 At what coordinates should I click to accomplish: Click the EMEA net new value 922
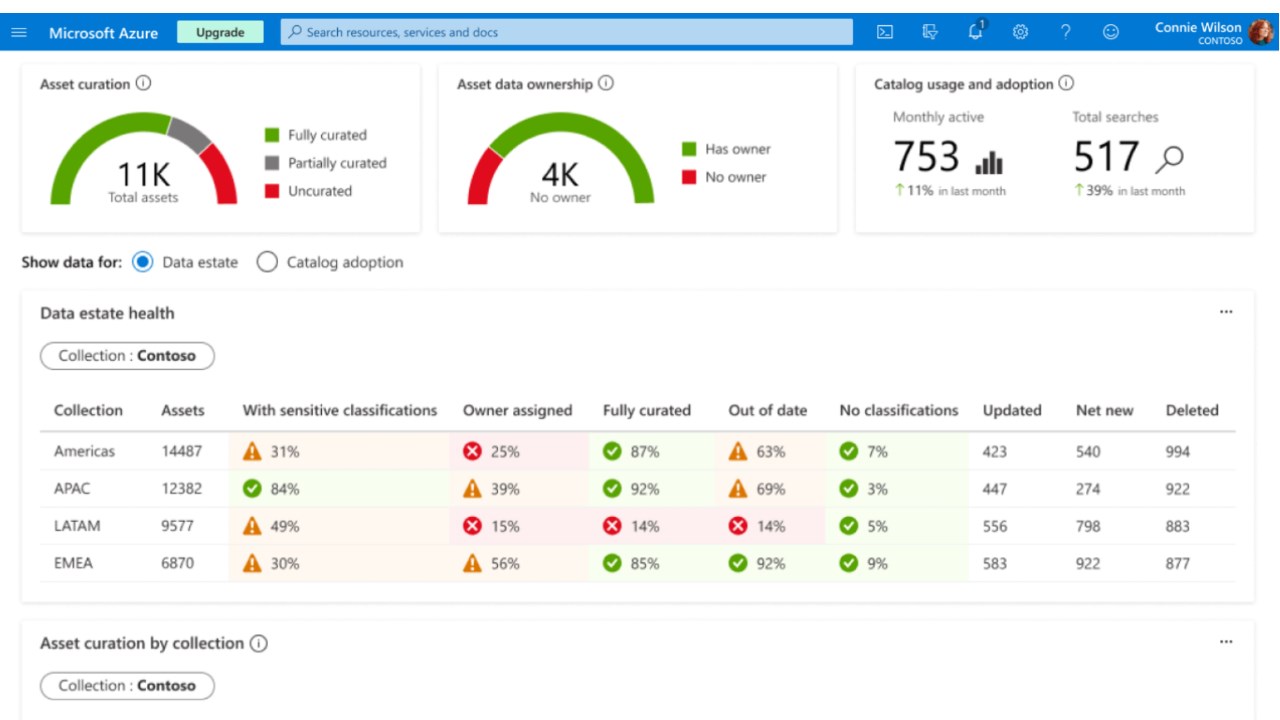pyautogui.click(x=1089, y=563)
